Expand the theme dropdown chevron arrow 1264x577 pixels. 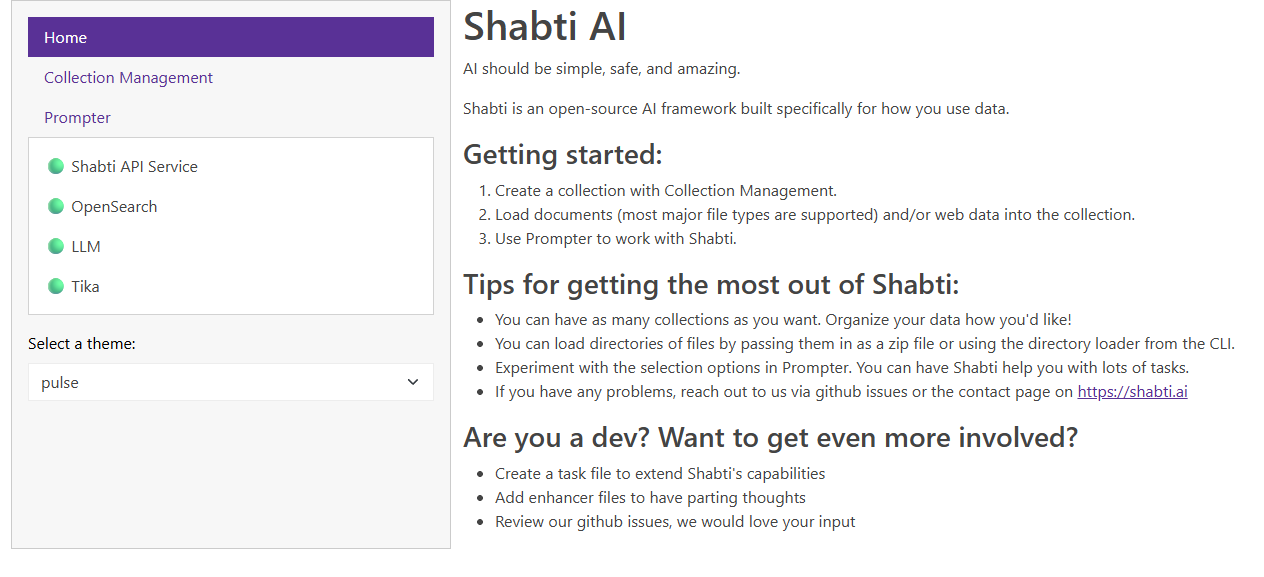[x=413, y=382]
